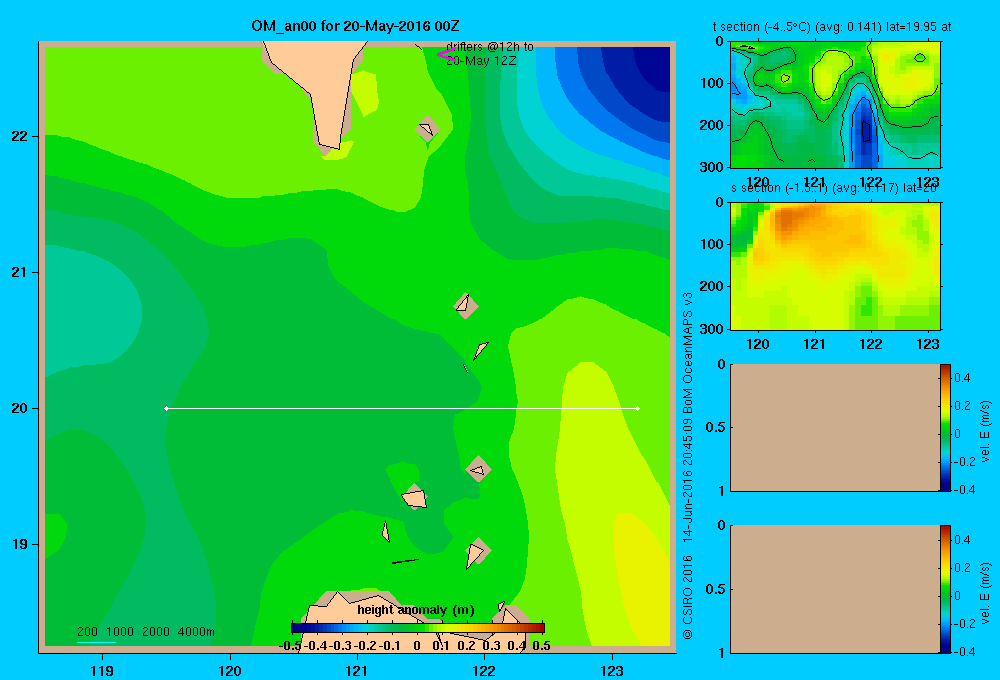Select the west endpoint of the white section line
The width and height of the screenshot is (1000, 680).
(166, 408)
